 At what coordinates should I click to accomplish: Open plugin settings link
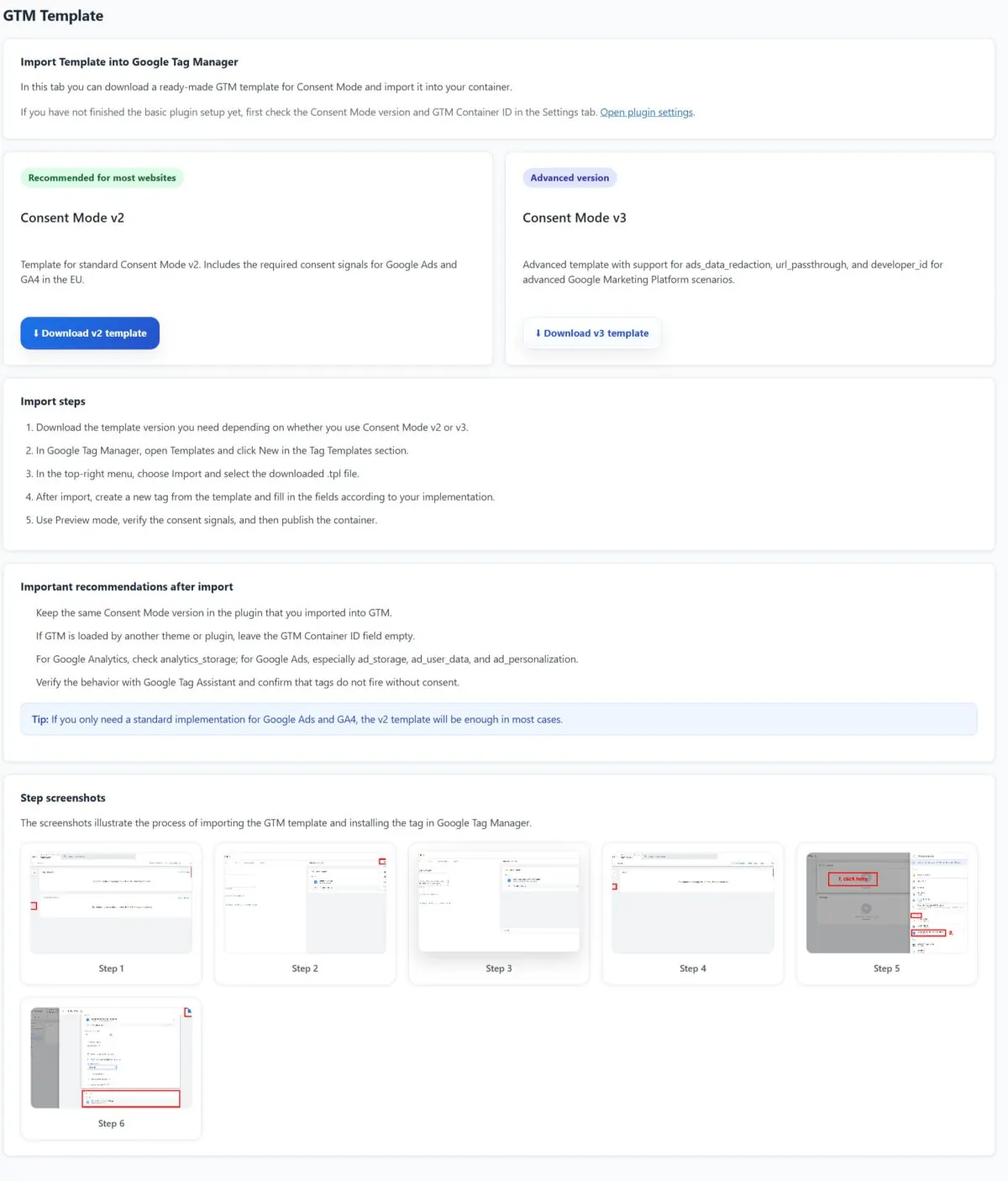click(647, 113)
